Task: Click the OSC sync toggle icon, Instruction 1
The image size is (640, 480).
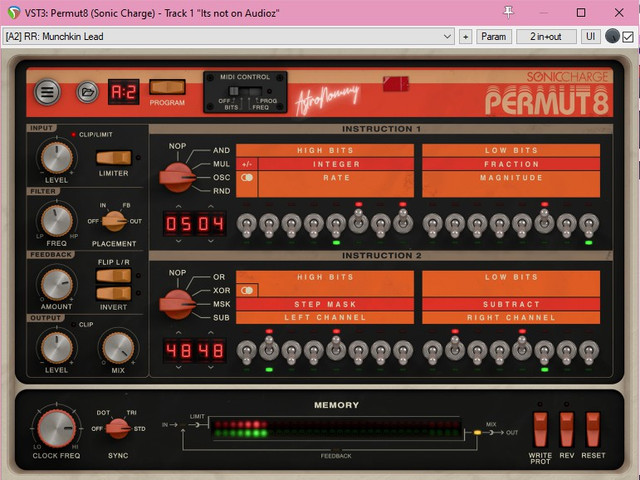Action: [247, 178]
